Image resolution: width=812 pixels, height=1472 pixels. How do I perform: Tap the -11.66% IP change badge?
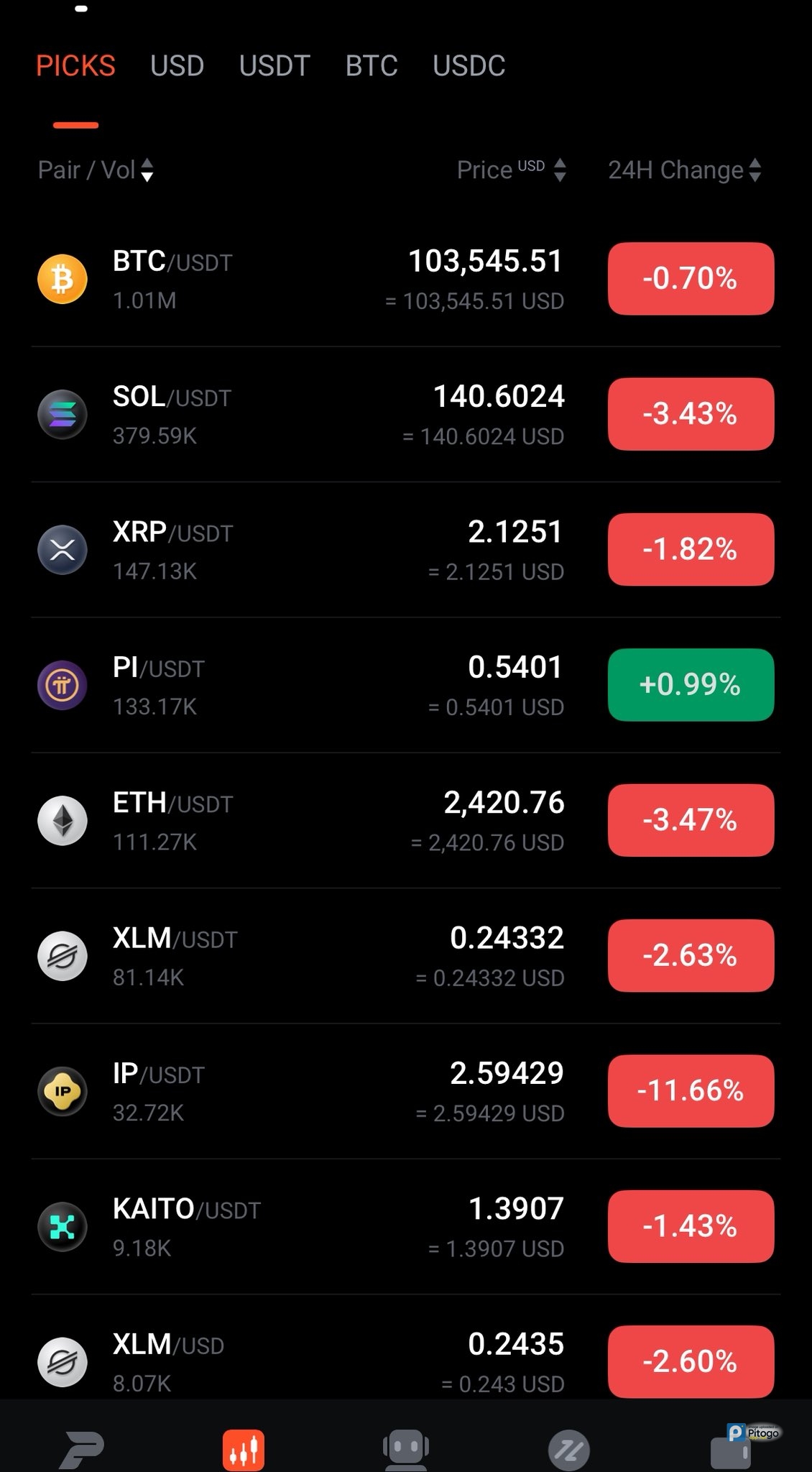tap(691, 1091)
